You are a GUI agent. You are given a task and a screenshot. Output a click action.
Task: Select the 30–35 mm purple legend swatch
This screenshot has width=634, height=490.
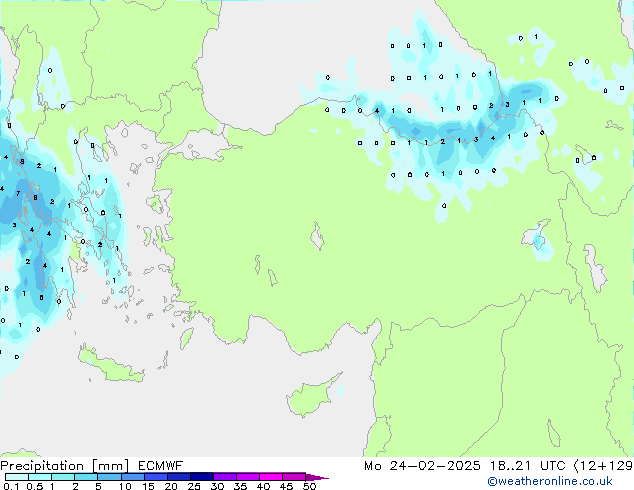coord(225,477)
